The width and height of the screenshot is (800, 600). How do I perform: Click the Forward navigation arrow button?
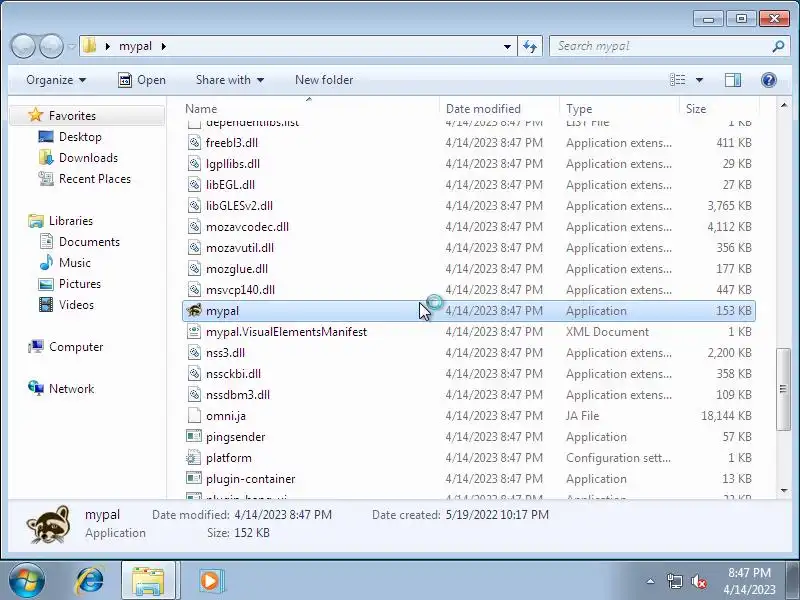pyautogui.click(x=51, y=46)
